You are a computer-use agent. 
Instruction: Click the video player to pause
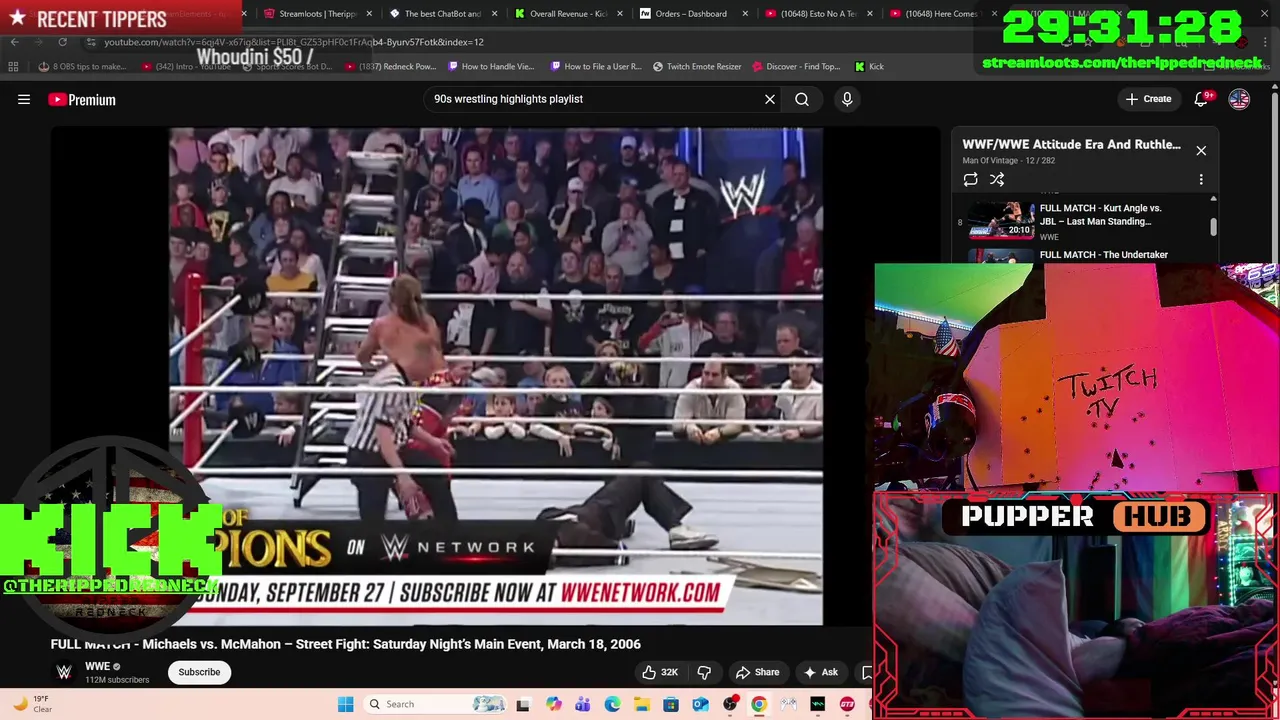(495, 376)
